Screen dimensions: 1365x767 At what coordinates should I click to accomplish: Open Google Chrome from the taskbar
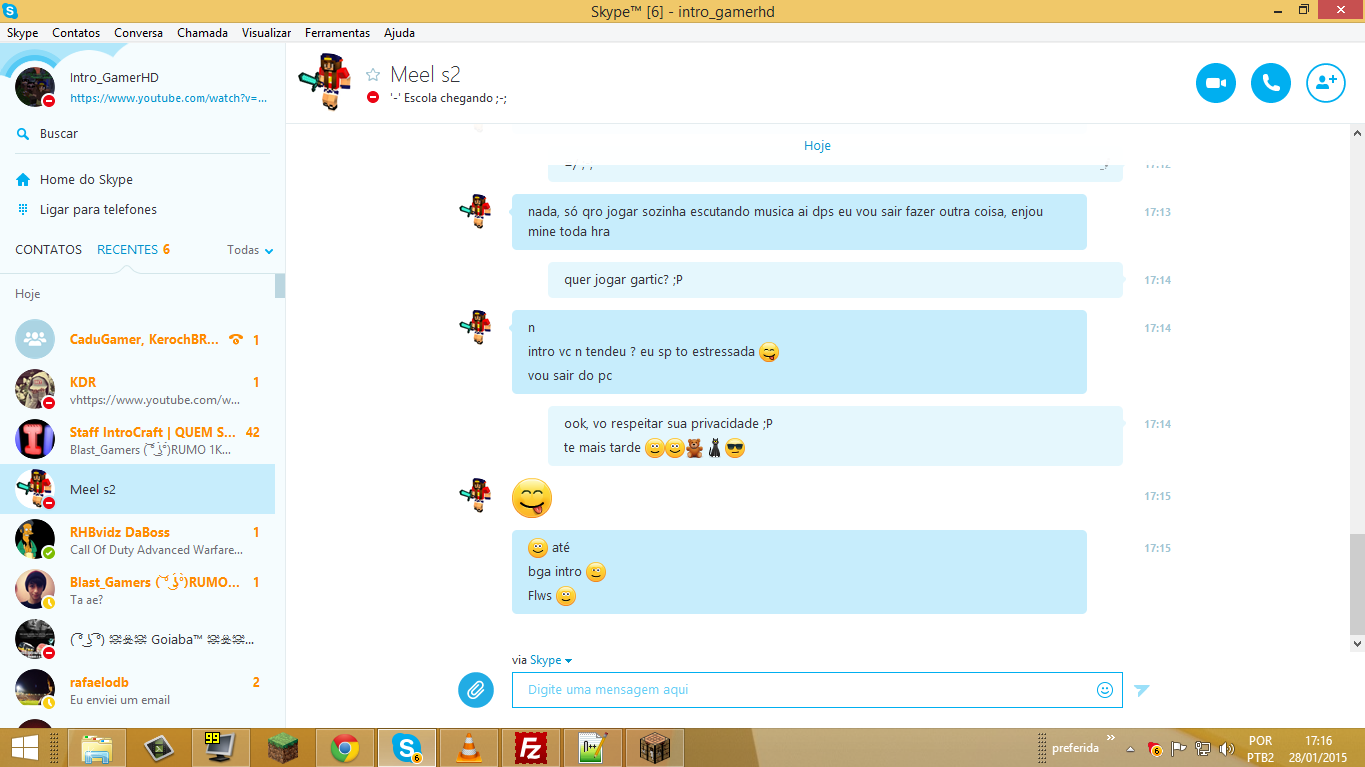345,747
